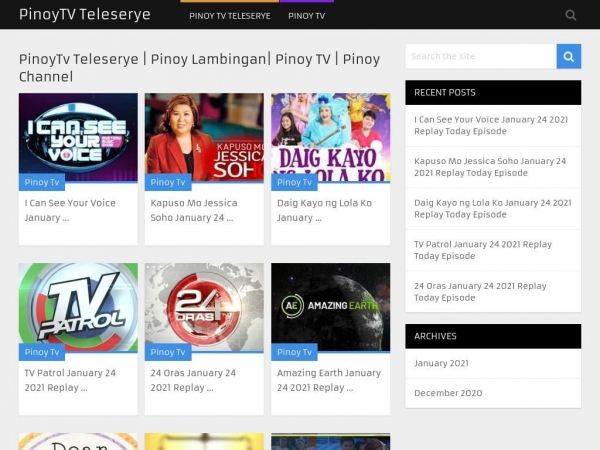Screen dimensions: 600x450
Task: Click Pinoy Tv tag on I Can See Your Voice card
Action: pos(42,182)
